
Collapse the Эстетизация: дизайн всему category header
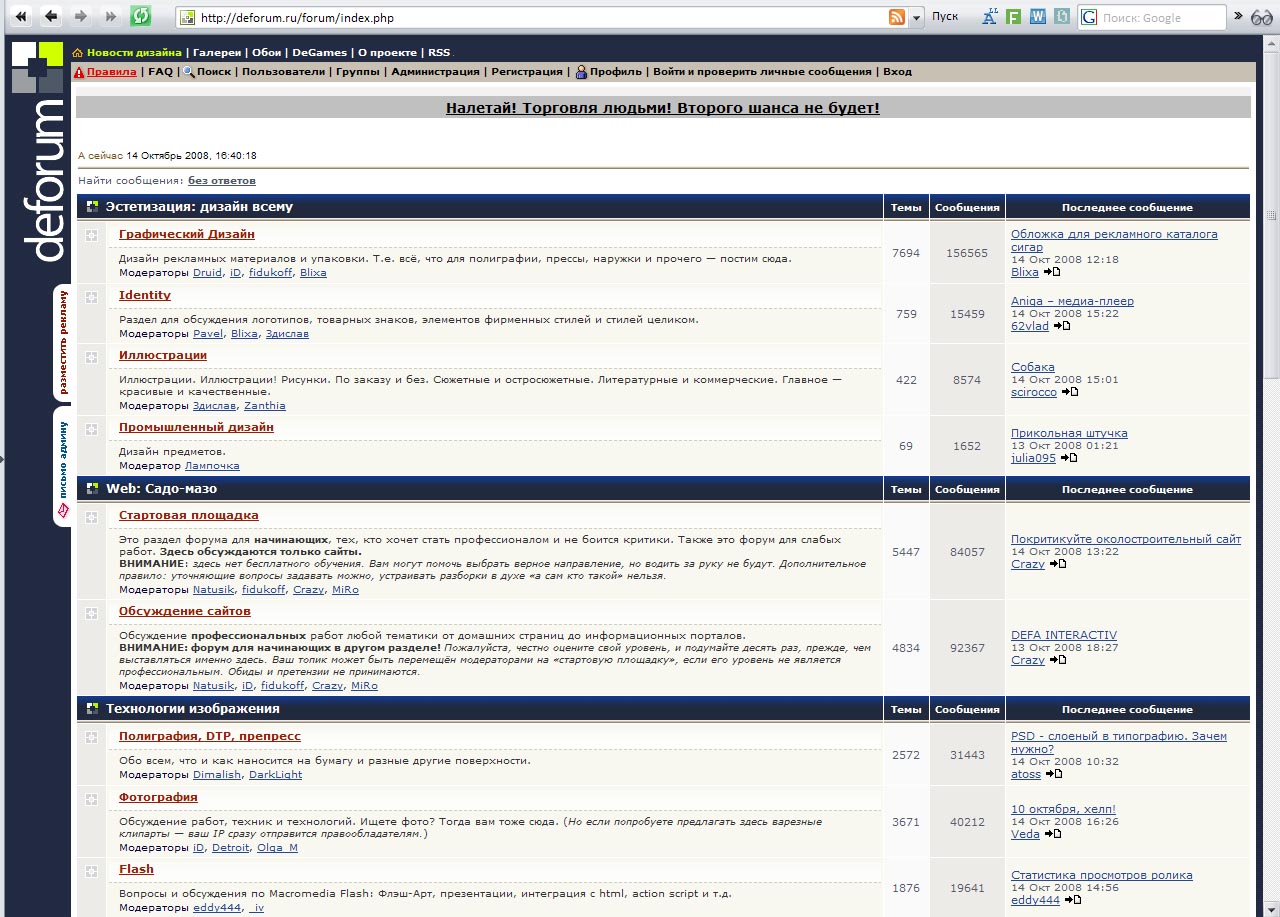pyautogui.click(x=92, y=207)
